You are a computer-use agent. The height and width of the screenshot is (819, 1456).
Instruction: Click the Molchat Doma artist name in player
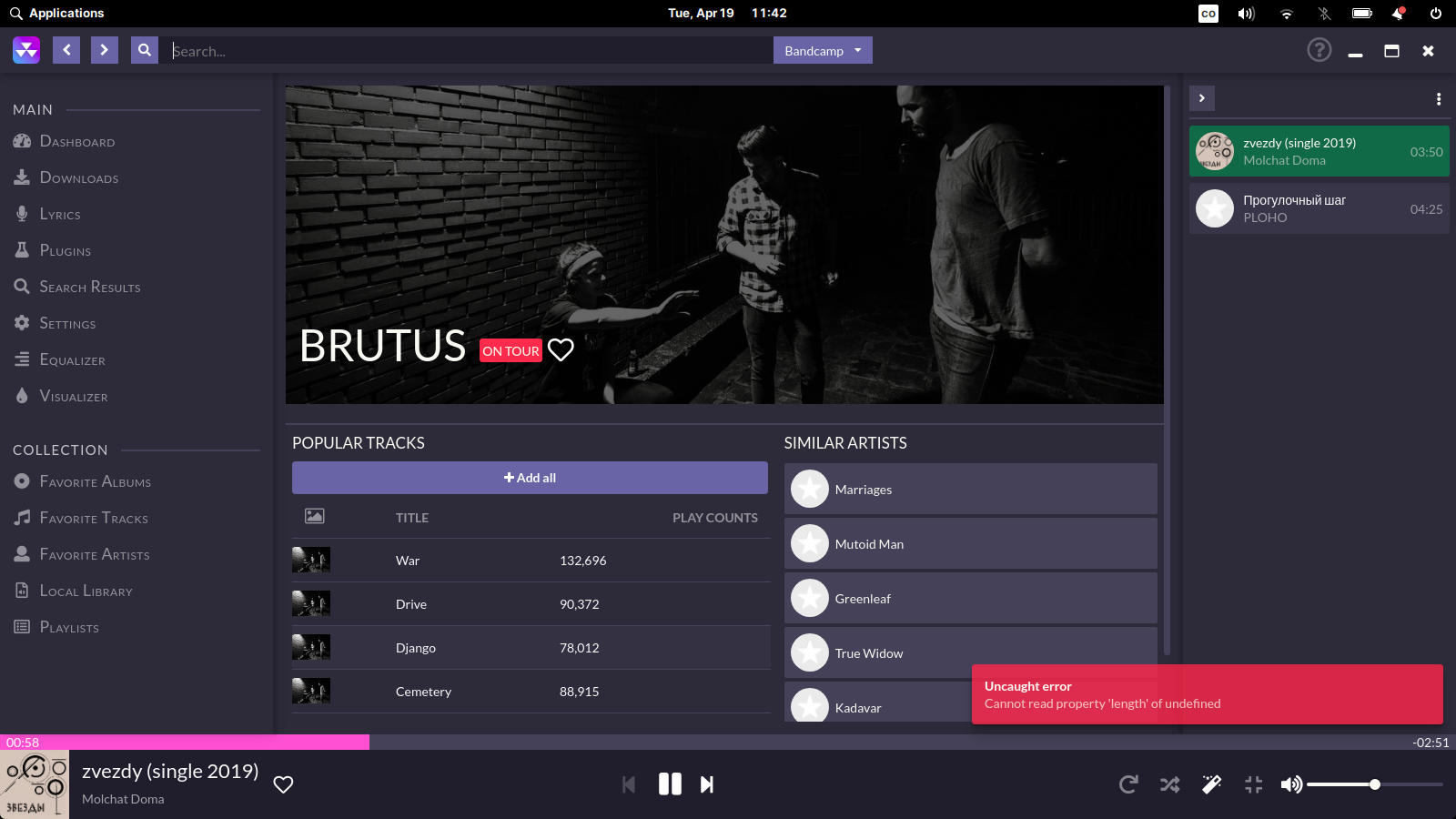point(123,799)
